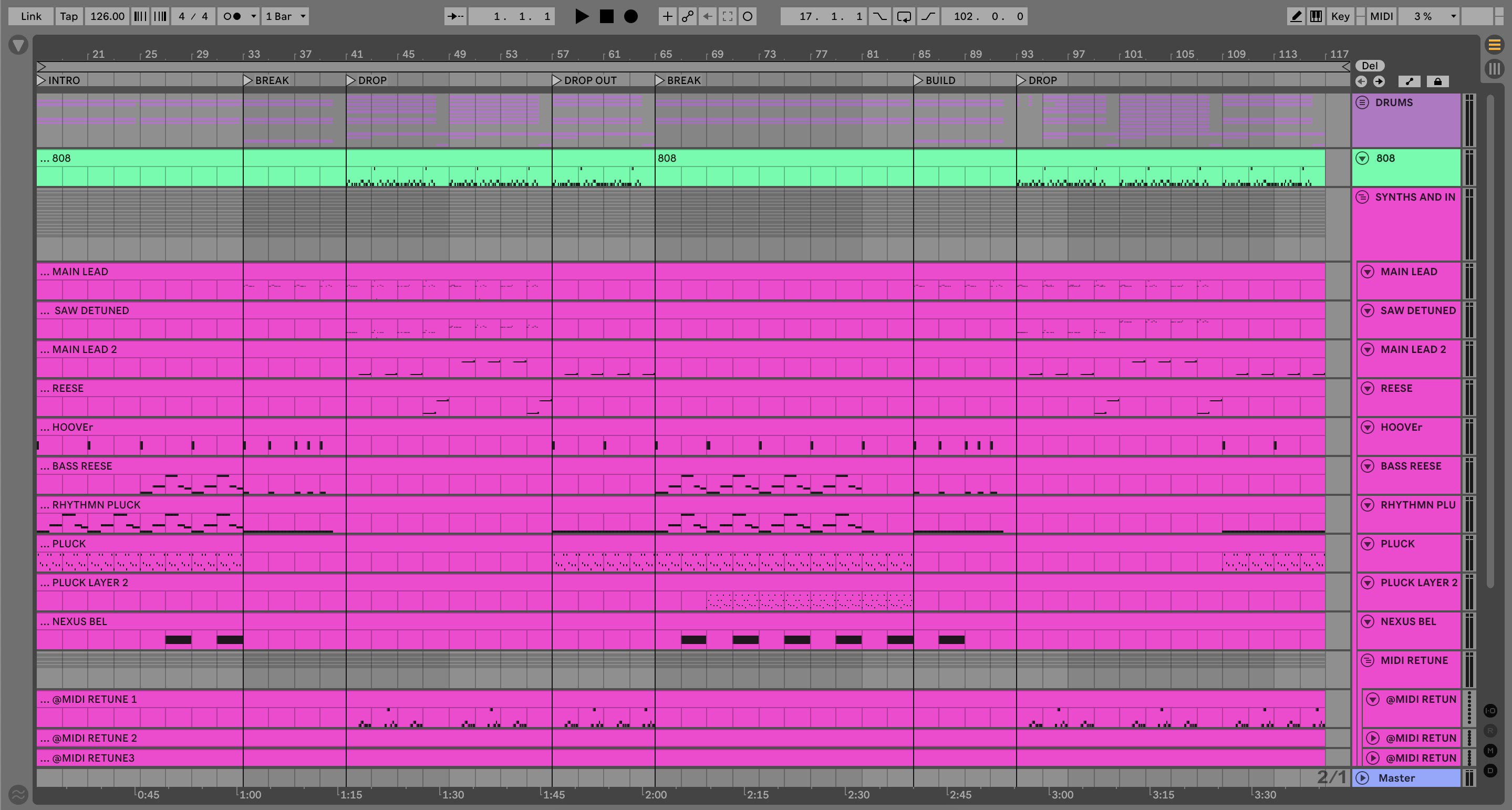Delete locator with Del button
The image size is (1512, 810).
(x=1370, y=66)
